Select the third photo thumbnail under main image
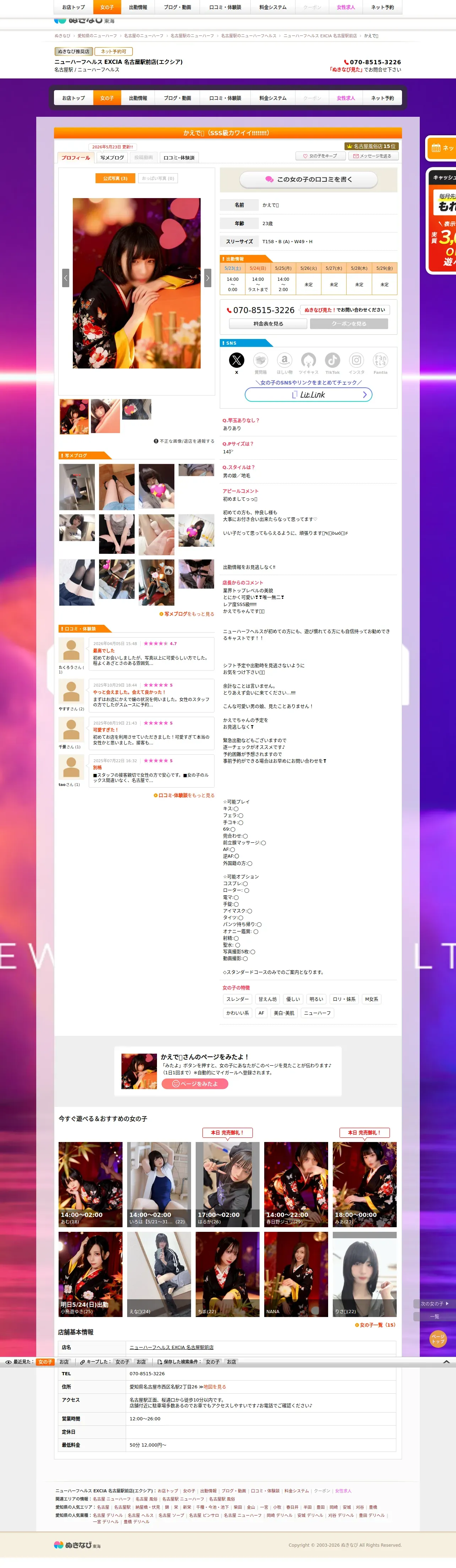 click(136, 409)
